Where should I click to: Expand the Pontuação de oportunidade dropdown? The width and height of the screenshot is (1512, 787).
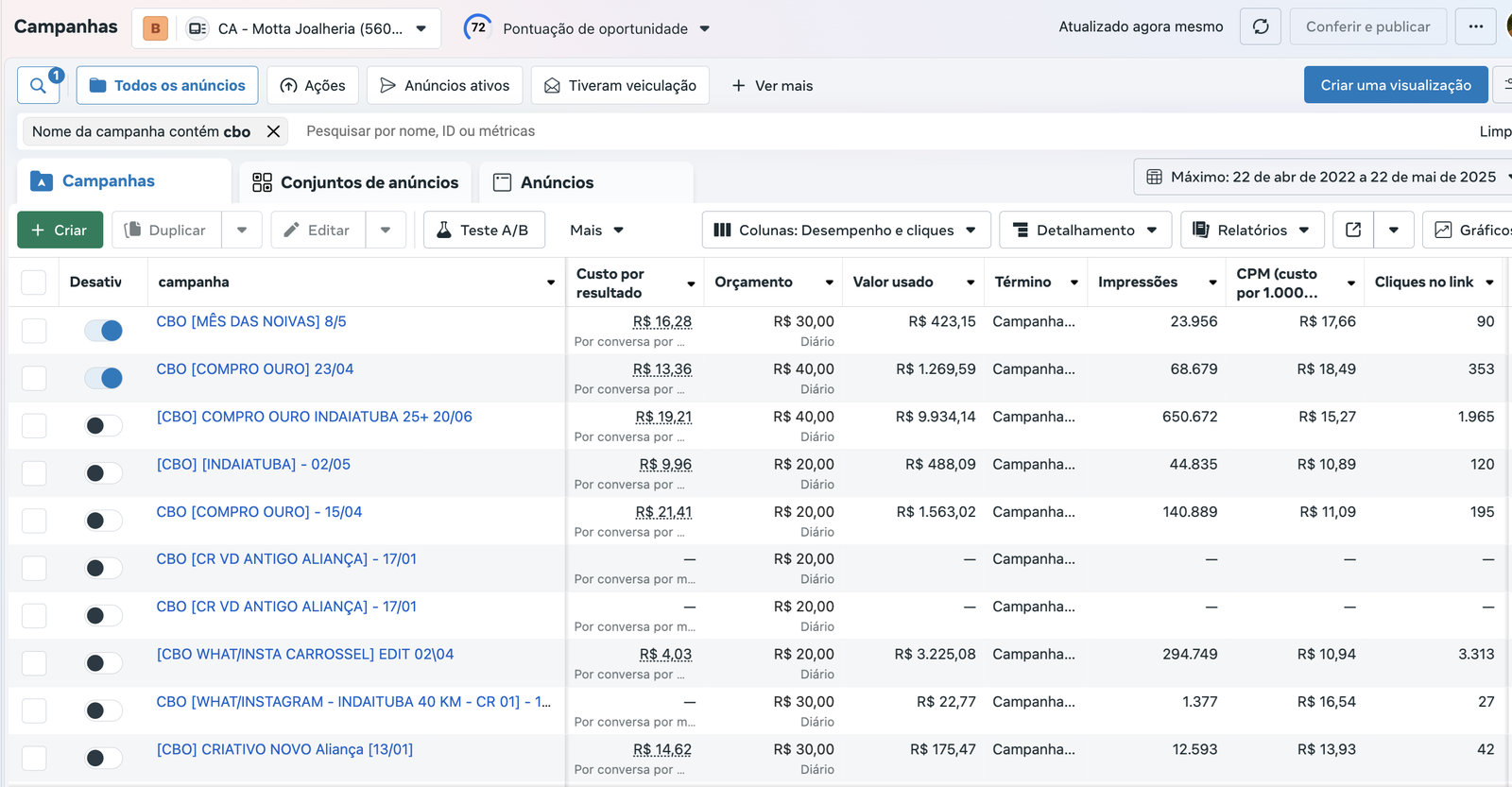[x=704, y=28]
